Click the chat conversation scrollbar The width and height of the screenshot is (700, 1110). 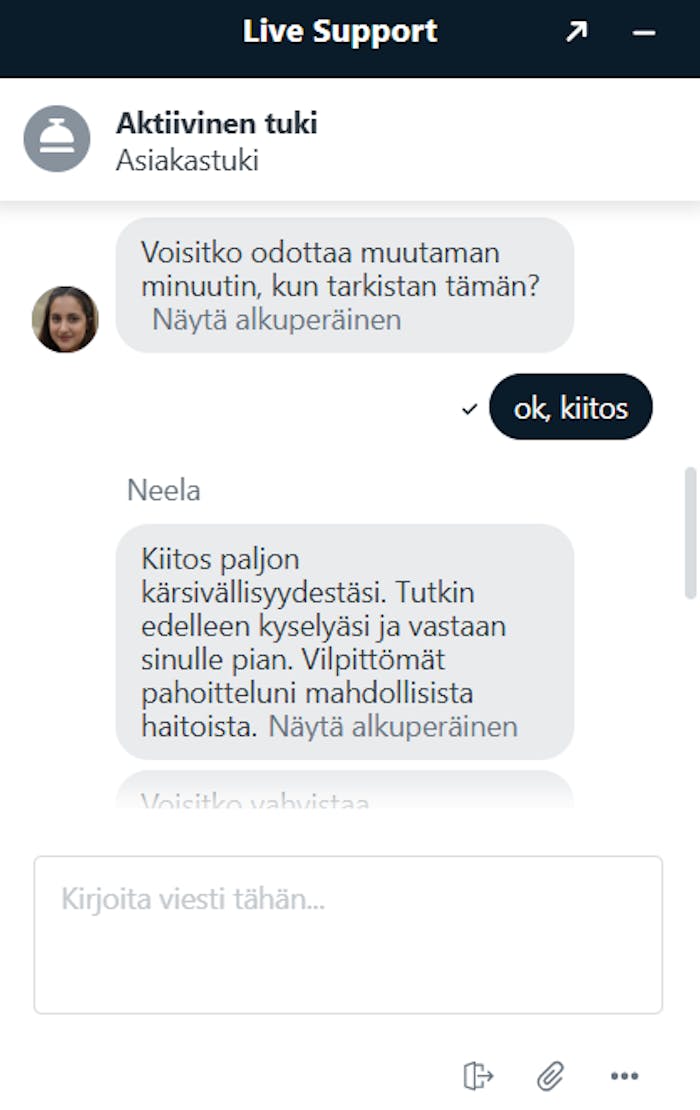(690, 532)
